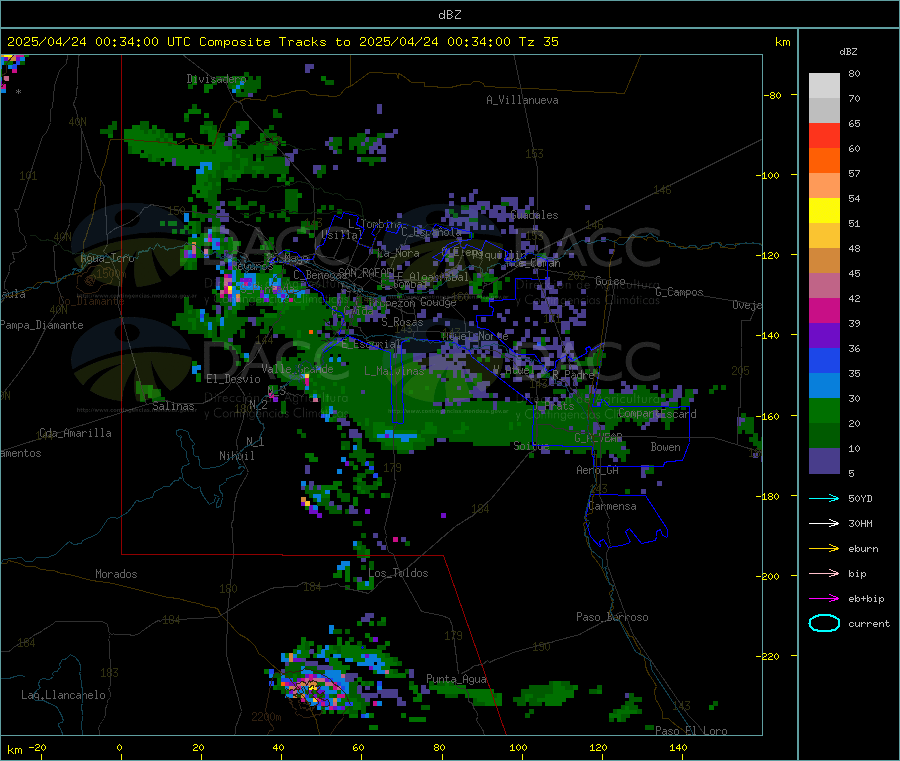
Task: Click the km unit label at bottom-left
Action: 14,750
